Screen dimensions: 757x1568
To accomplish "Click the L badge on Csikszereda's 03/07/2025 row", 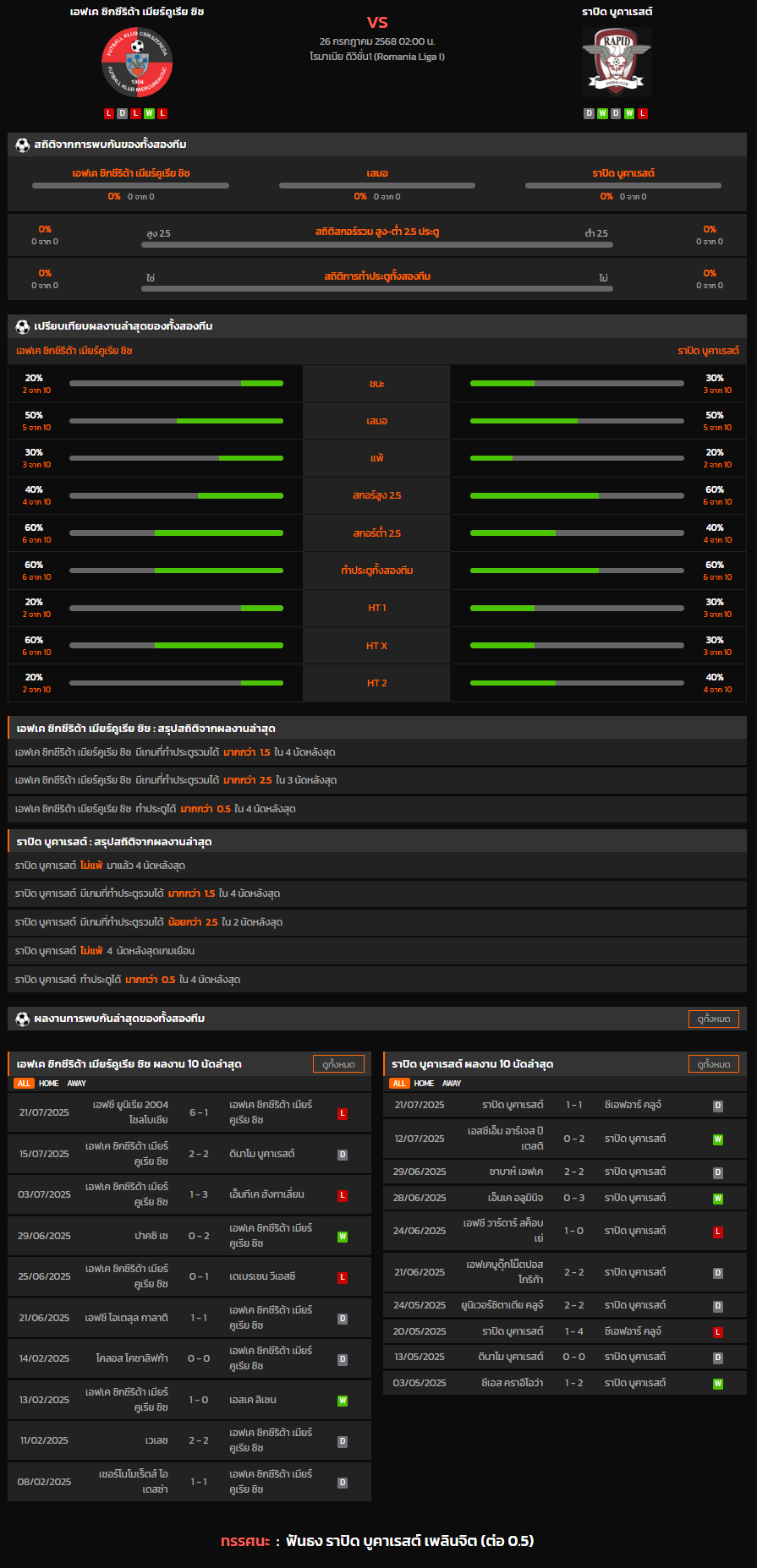I will click(343, 1195).
